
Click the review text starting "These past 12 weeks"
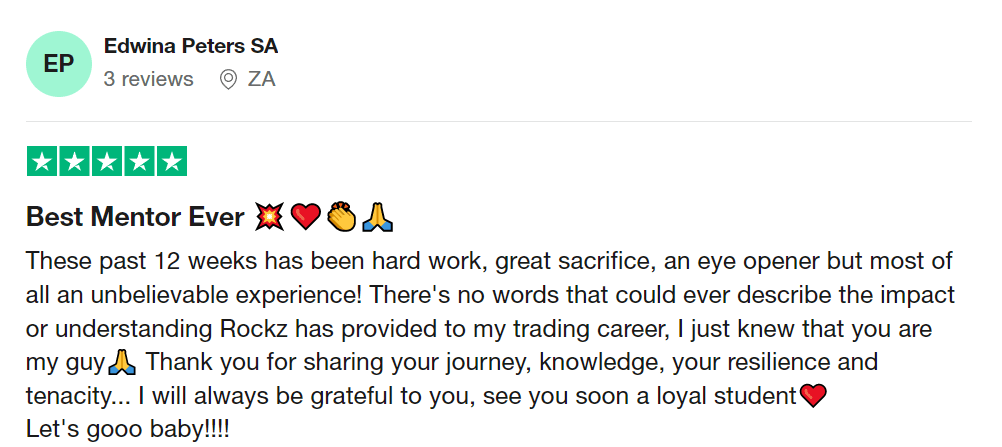tap(489, 262)
